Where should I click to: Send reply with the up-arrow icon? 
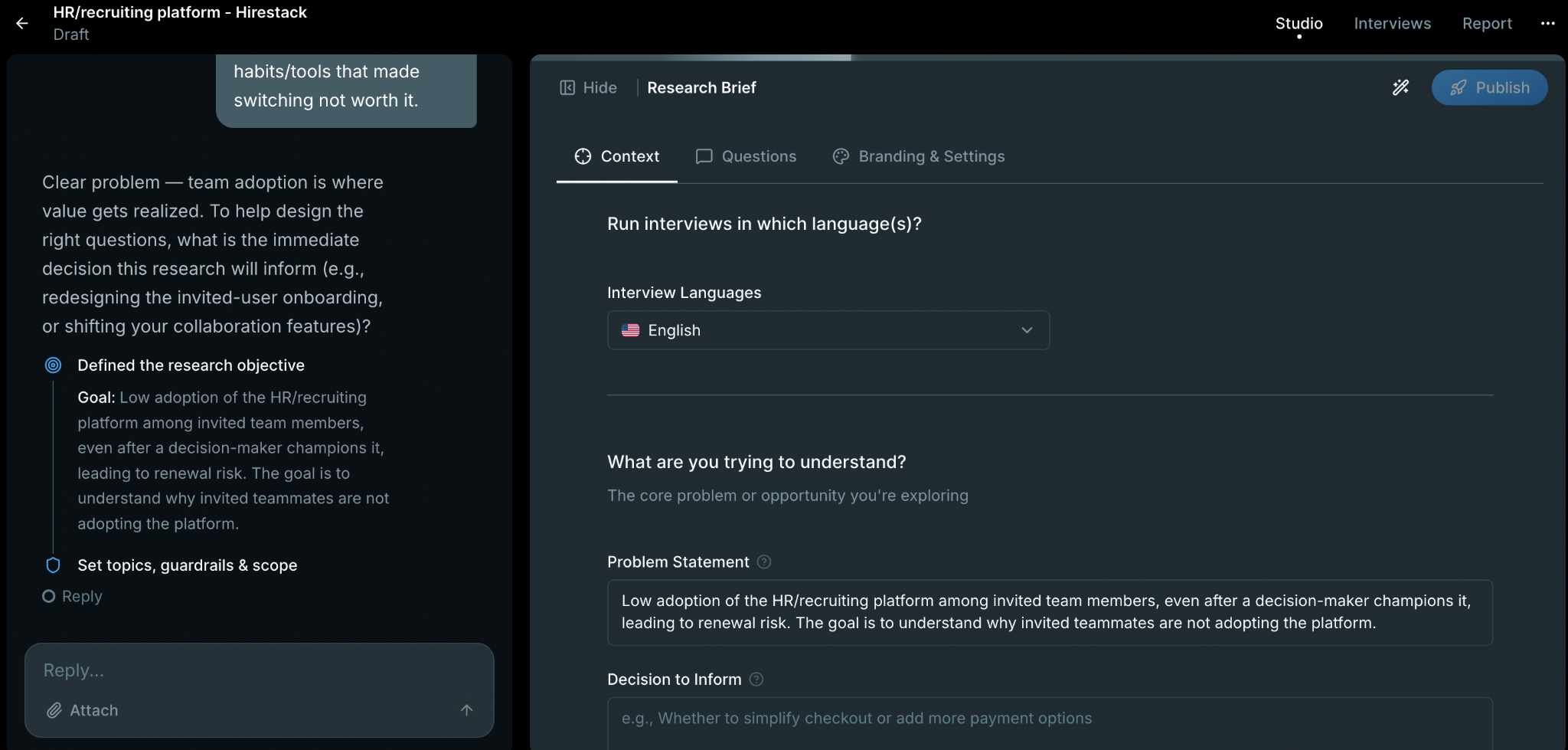(x=466, y=710)
